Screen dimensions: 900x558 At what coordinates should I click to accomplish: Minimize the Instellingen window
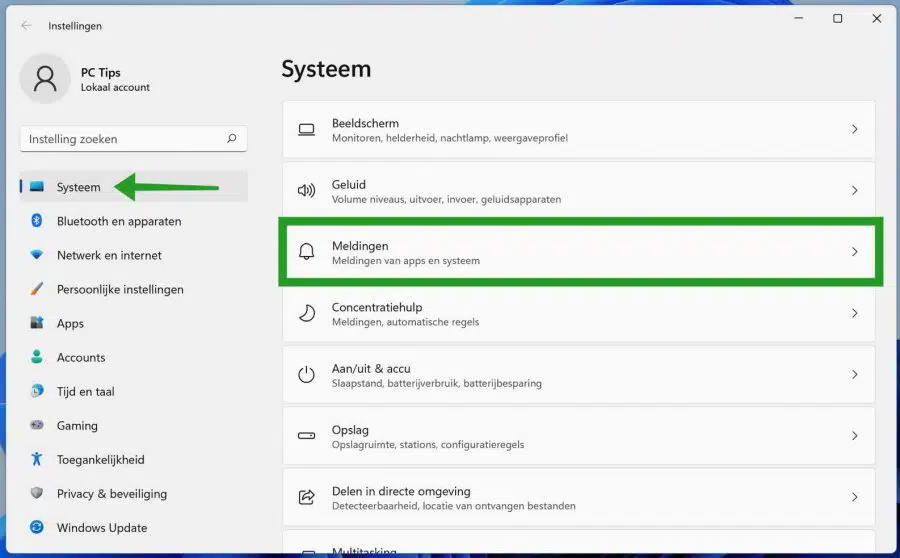tap(798, 18)
